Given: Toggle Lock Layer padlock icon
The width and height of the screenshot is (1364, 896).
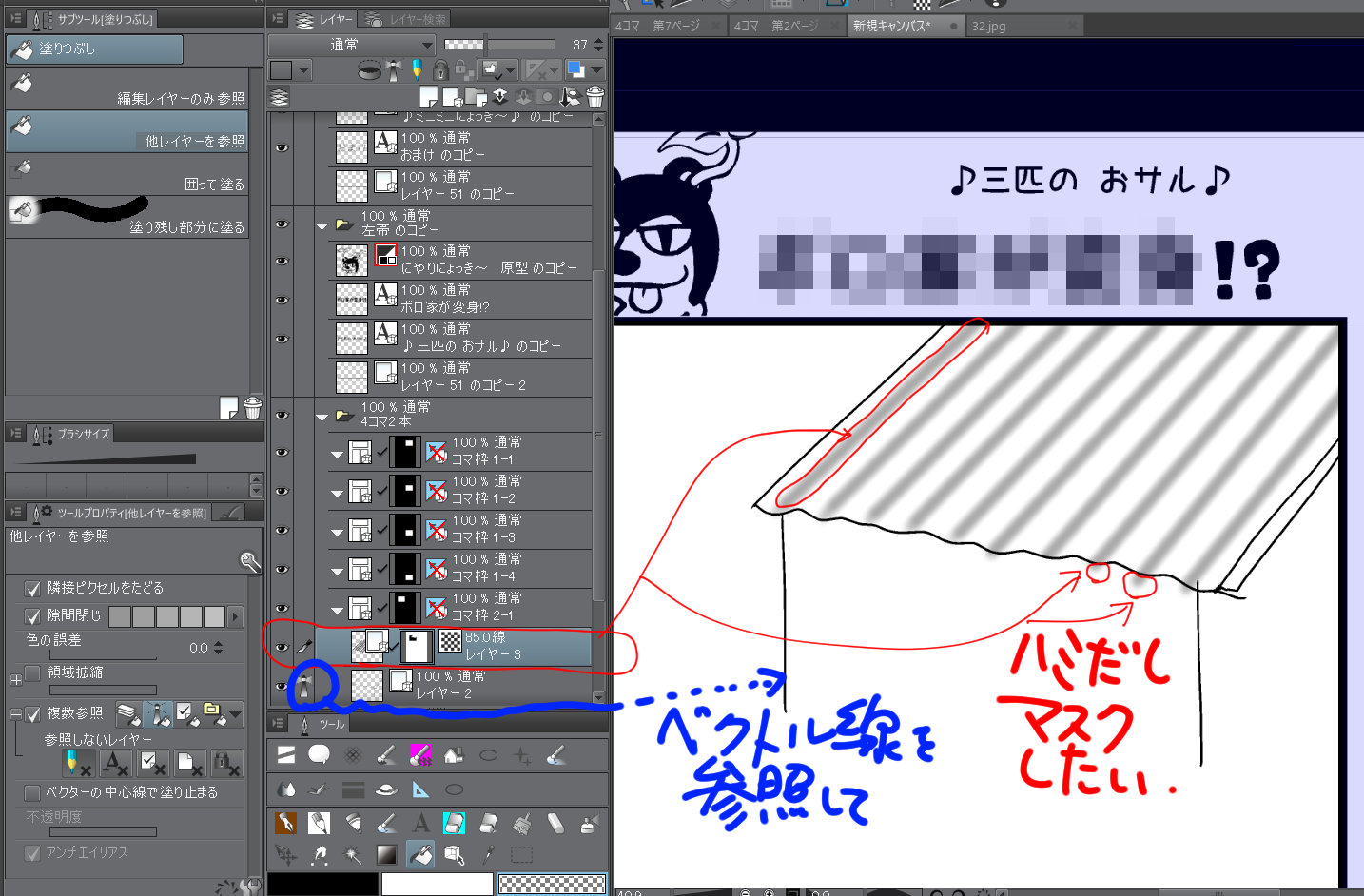Looking at the screenshot, I should pyautogui.click(x=440, y=69).
